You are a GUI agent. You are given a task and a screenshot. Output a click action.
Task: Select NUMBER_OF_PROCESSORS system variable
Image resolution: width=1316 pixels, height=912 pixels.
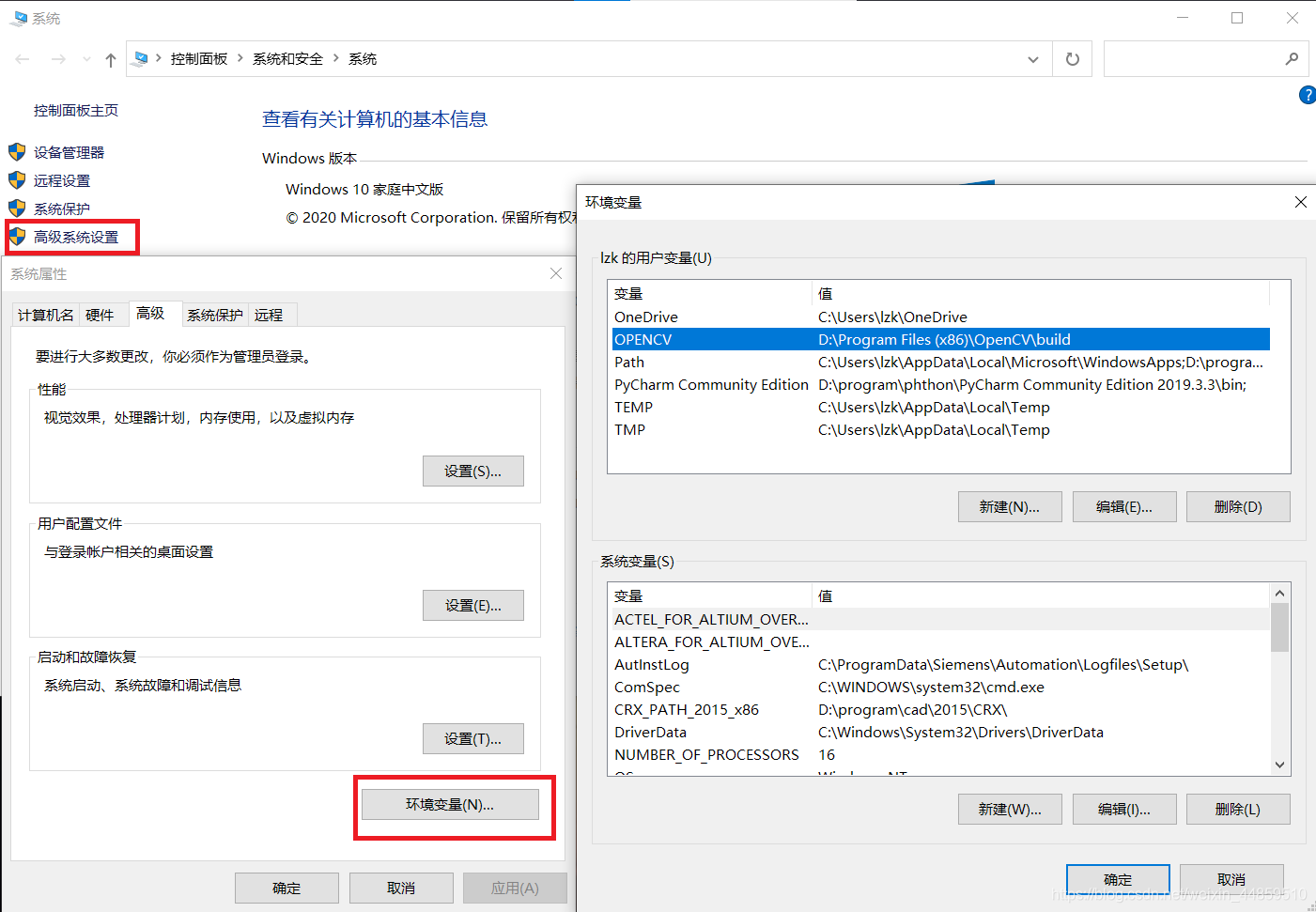[940, 755]
